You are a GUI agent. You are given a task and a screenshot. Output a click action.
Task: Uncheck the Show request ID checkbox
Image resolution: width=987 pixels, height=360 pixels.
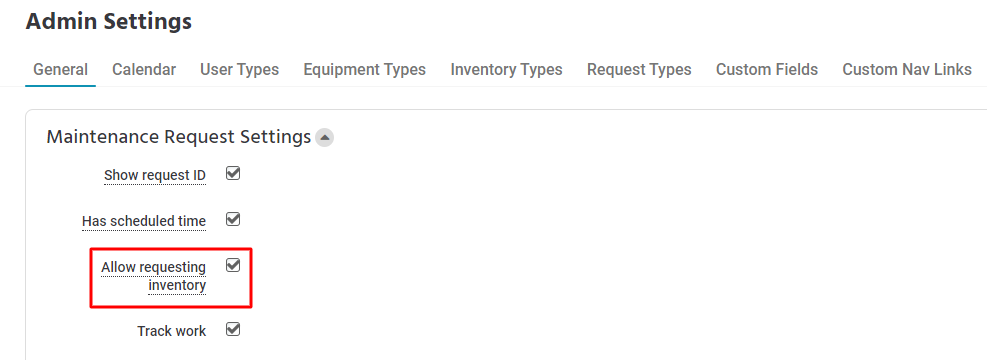[x=233, y=173]
